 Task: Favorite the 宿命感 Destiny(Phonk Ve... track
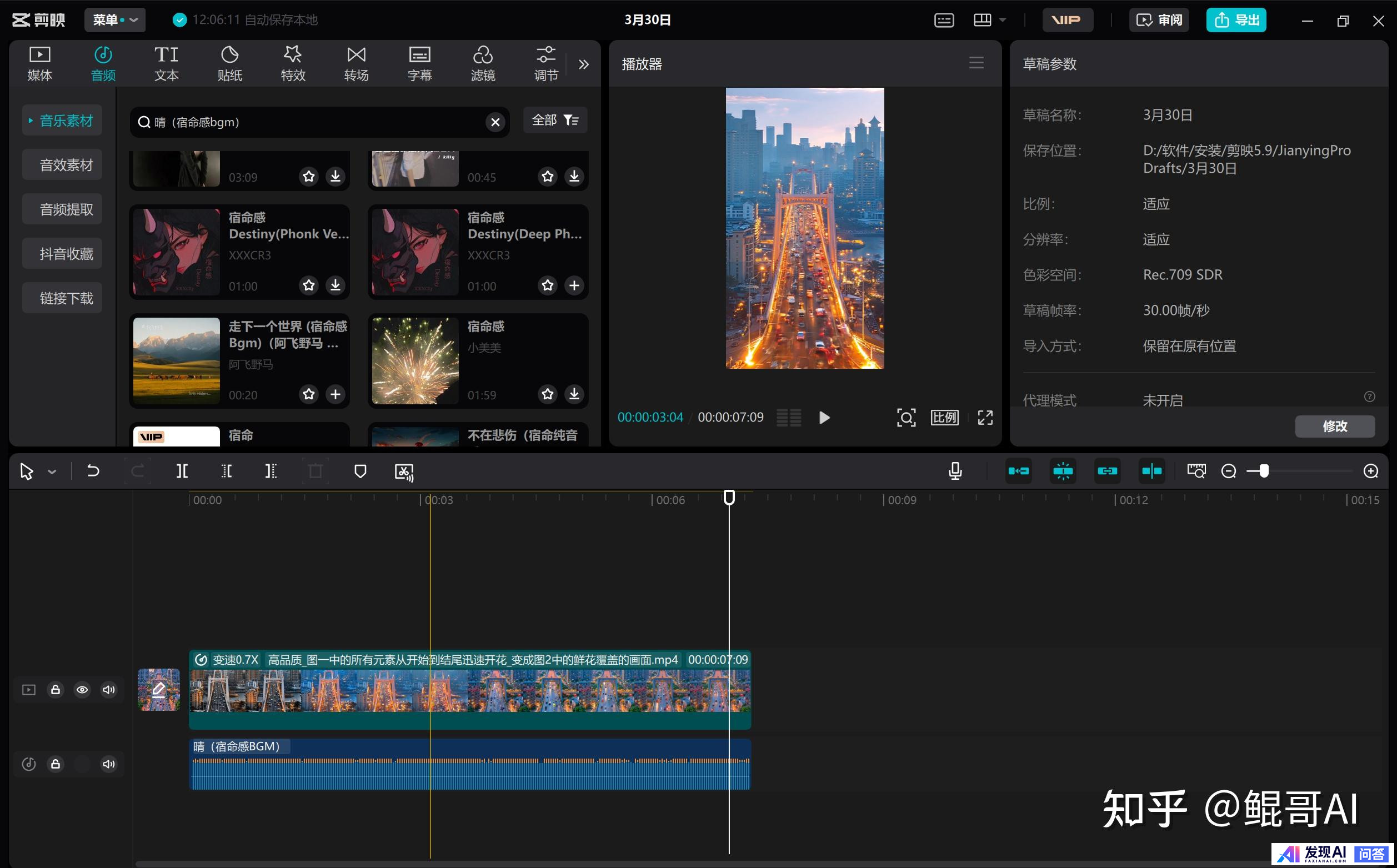point(309,285)
